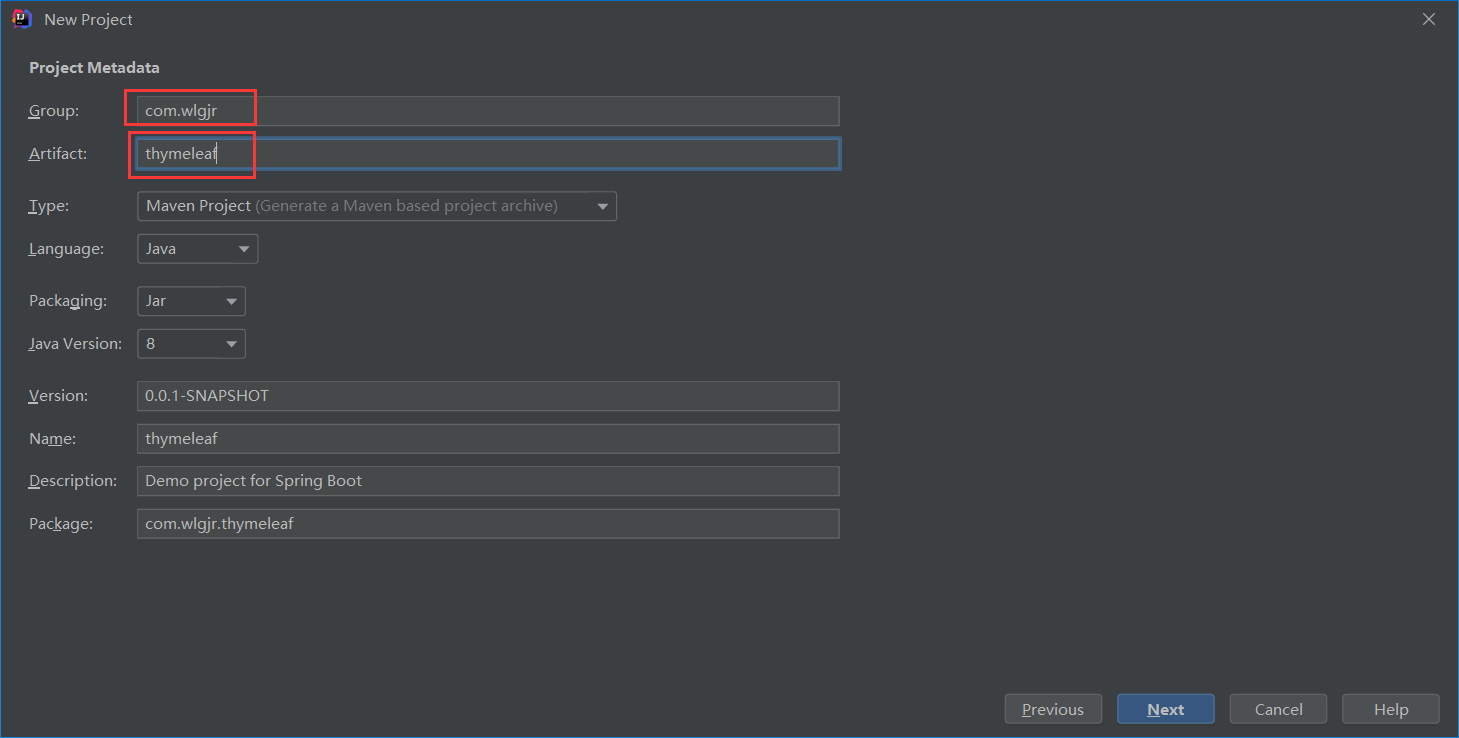
Task: Open the Language dropdown showing Java
Action: (x=198, y=249)
